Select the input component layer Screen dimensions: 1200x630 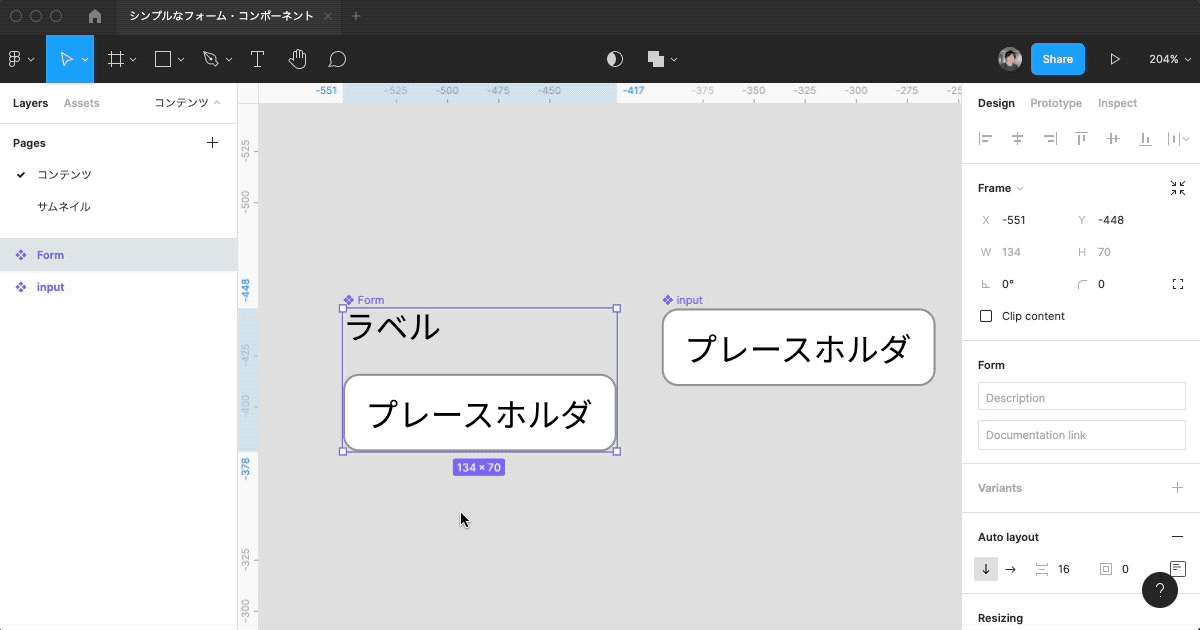pos(50,287)
